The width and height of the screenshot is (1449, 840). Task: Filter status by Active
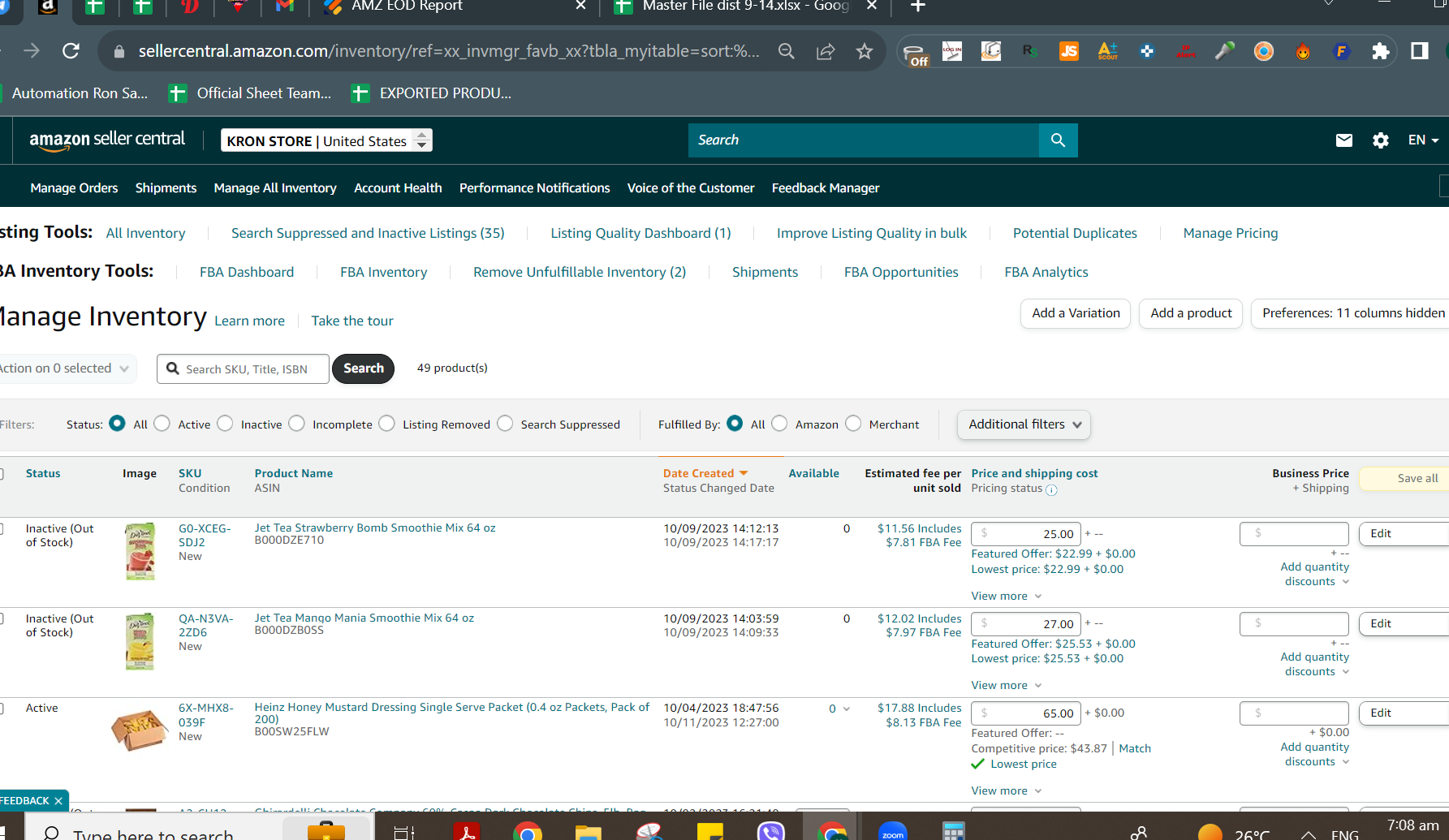coord(162,424)
